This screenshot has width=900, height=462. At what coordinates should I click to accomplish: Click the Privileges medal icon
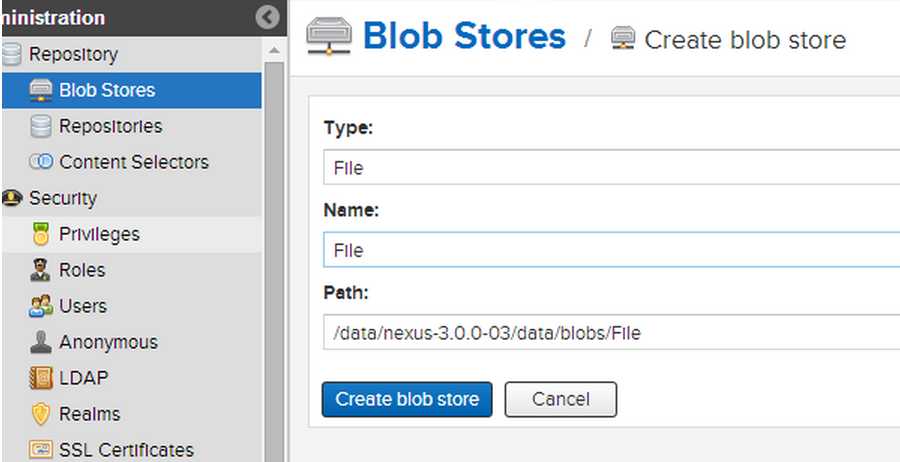click(x=41, y=234)
